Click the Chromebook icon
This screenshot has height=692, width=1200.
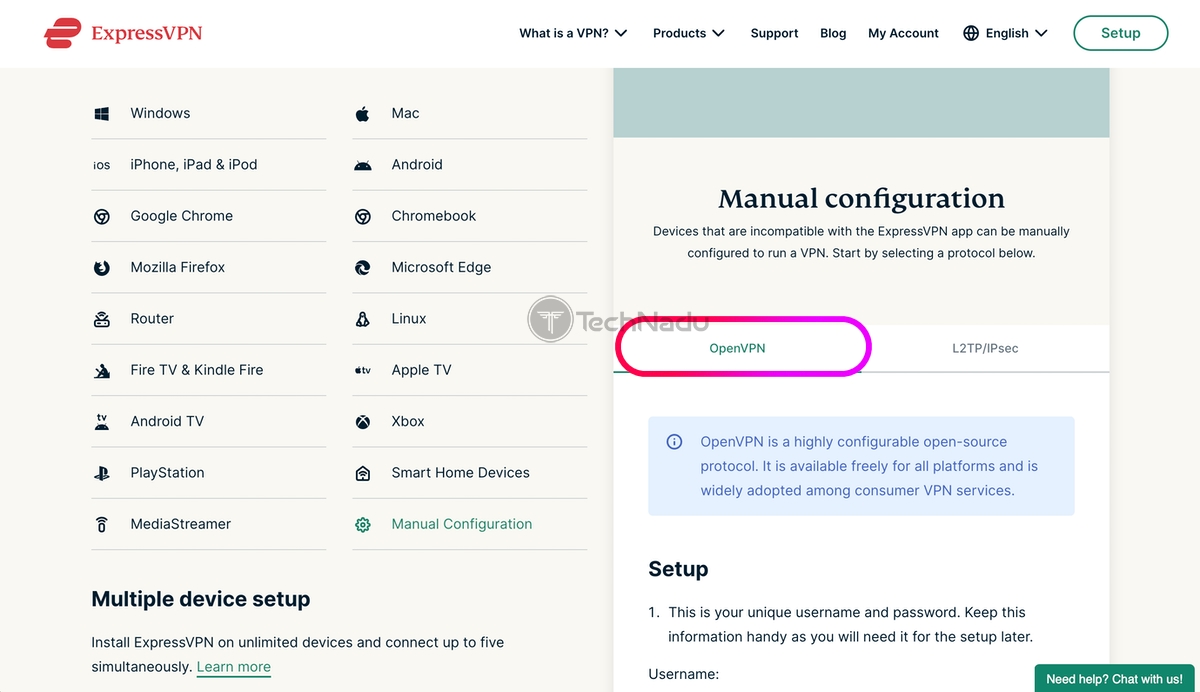(363, 216)
